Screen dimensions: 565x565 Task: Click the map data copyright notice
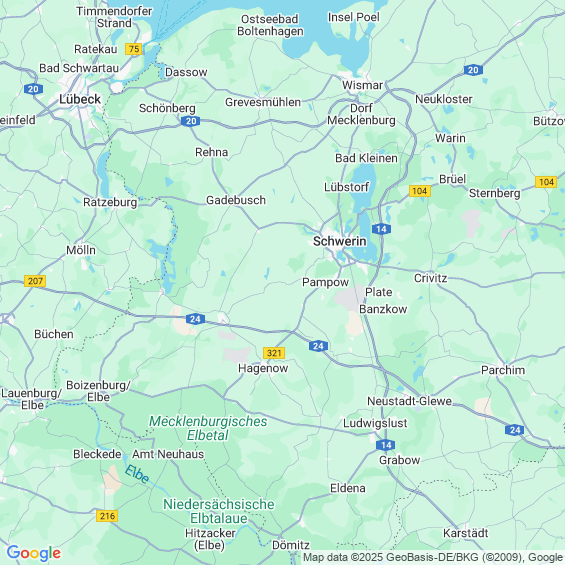pos(433,557)
